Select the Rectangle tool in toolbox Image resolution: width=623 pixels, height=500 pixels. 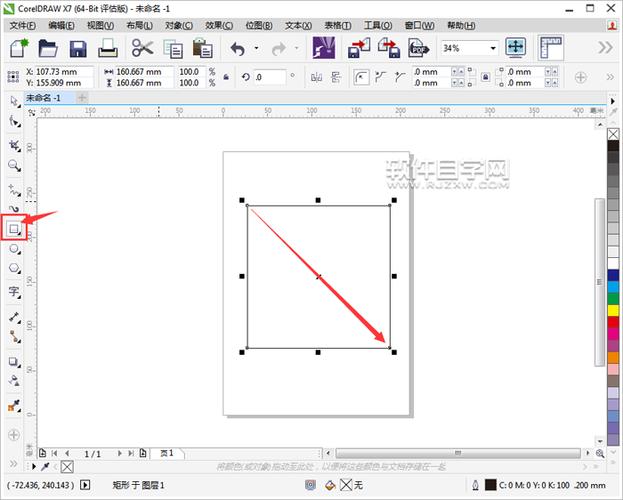tap(14, 229)
